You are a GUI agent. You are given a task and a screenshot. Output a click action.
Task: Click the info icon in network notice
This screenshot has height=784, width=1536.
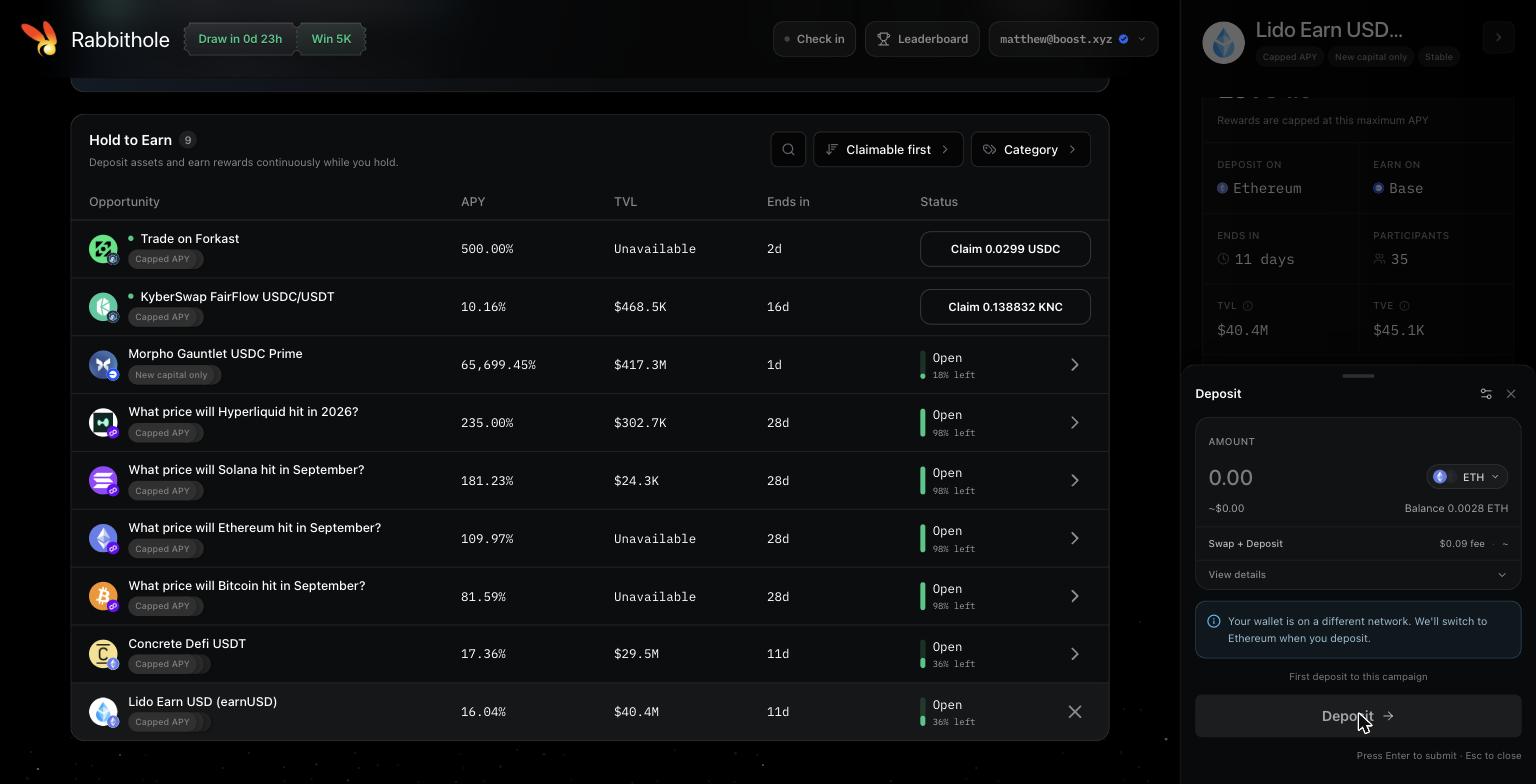[x=1214, y=621]
